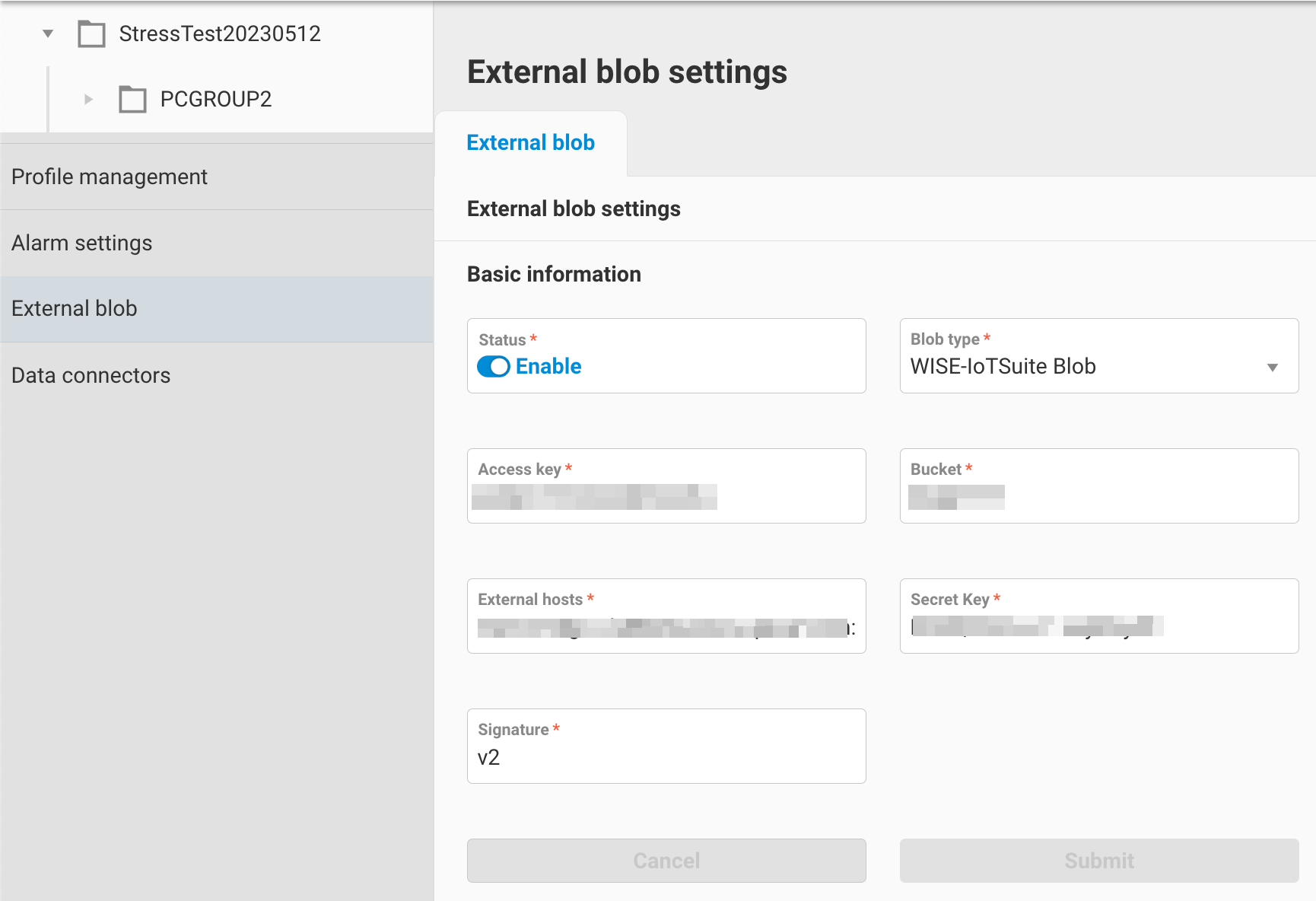The image size is (1316, 901).
Task: Select the PCGROUP2 tree item
Action: click(x=215, y=99)
